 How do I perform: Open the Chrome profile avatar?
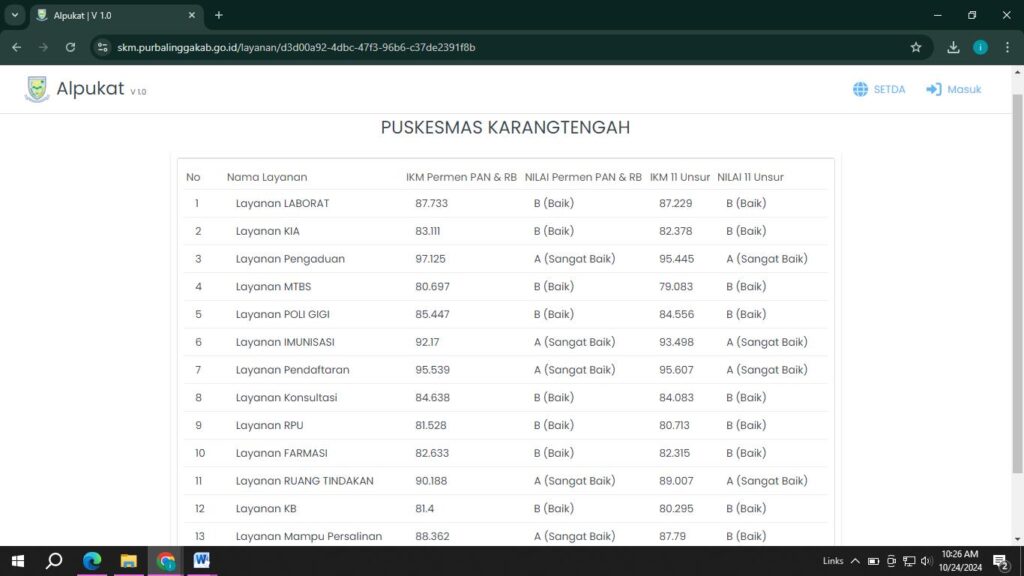point(980,47)
